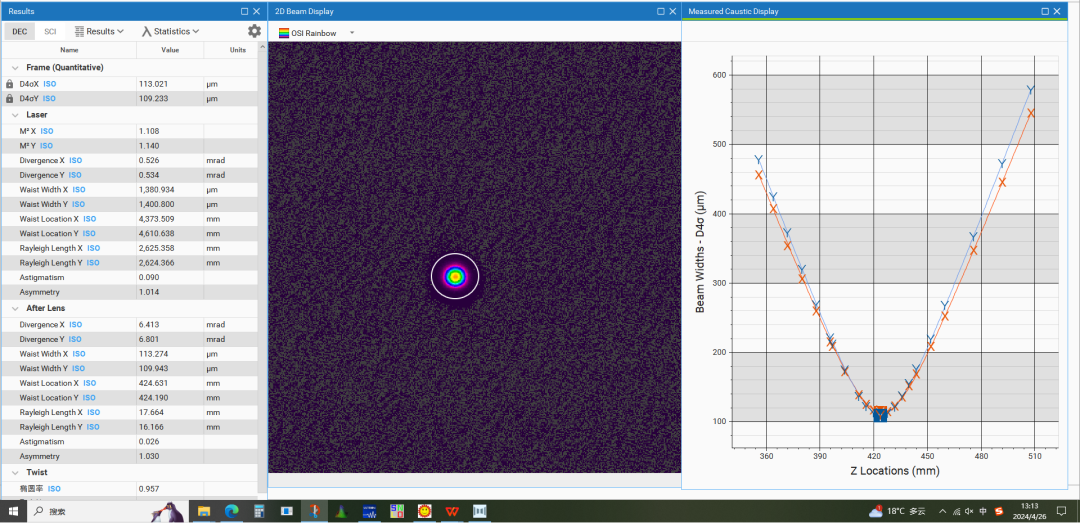Click the beam profiler app taskbar icon
The height and width of the screenshot is (523, 1080).
314,511
